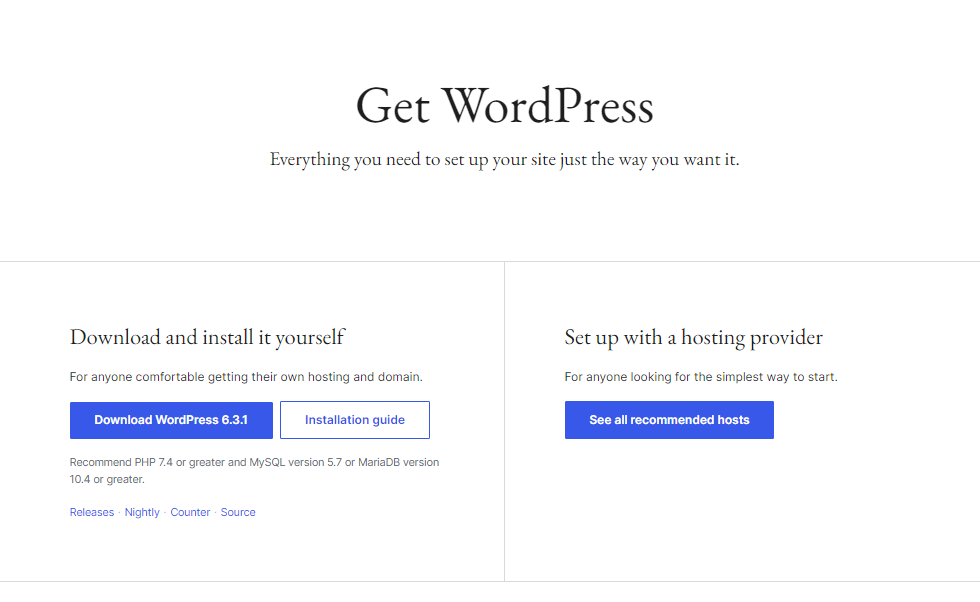
Task: Go to the Nightly builds link
Action: point(142,512)
